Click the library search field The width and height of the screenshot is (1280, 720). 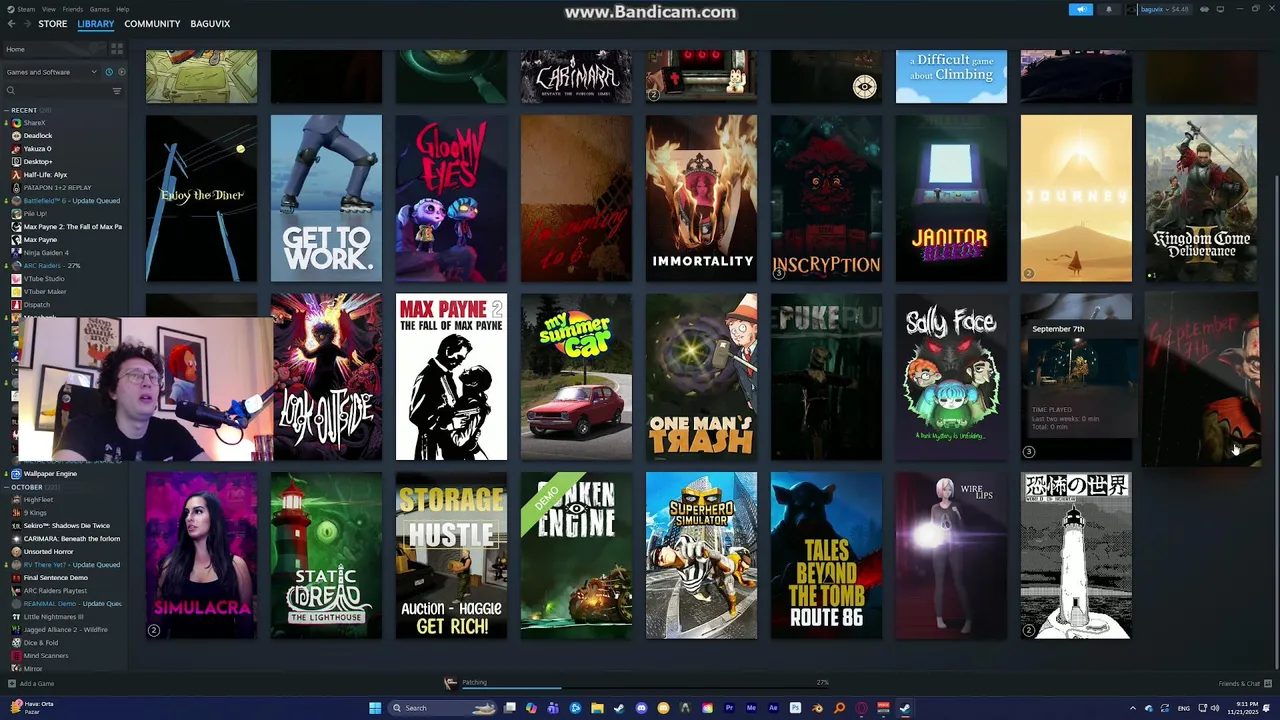(x=56, y=91)
